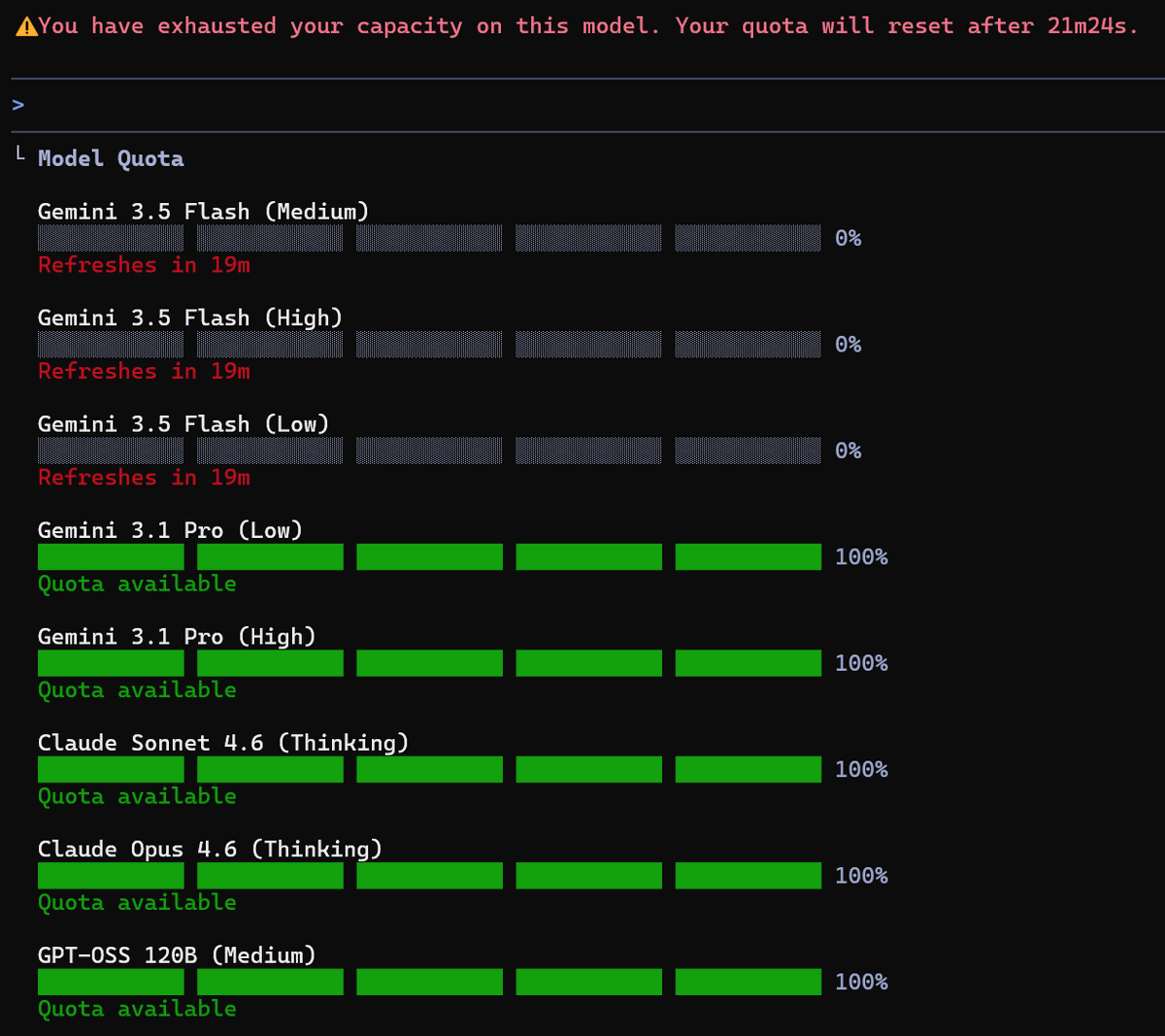Click the Gemini 3.5 Flash (High) quota bar
Viewport: 1165px width, 1036px height.
pyautogui.click(x=429, y=345)
